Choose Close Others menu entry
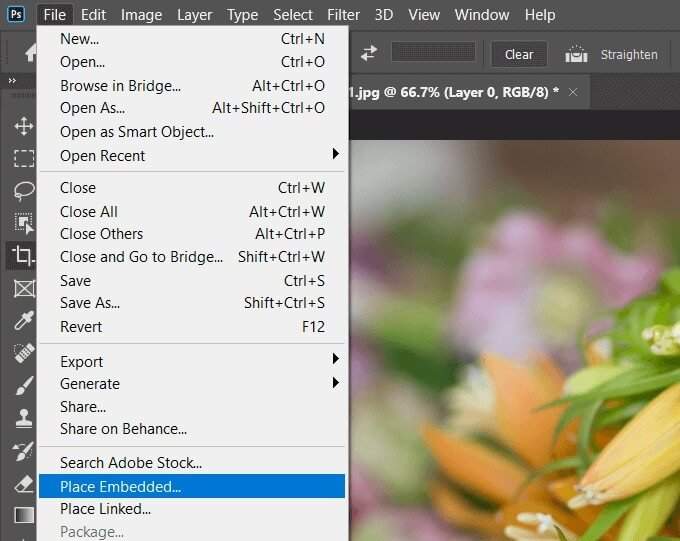680x541 pixels. (192, 234)
